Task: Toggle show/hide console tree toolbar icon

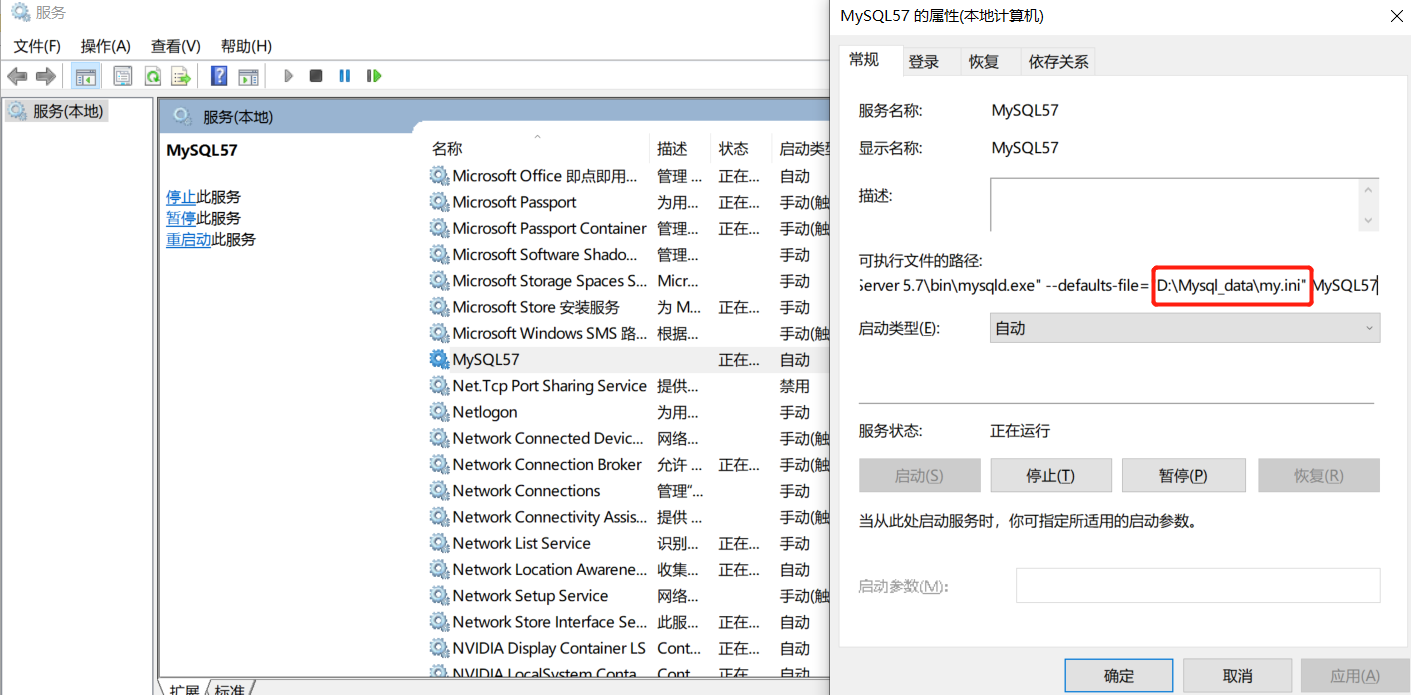Action: click(x=86, y=76)
